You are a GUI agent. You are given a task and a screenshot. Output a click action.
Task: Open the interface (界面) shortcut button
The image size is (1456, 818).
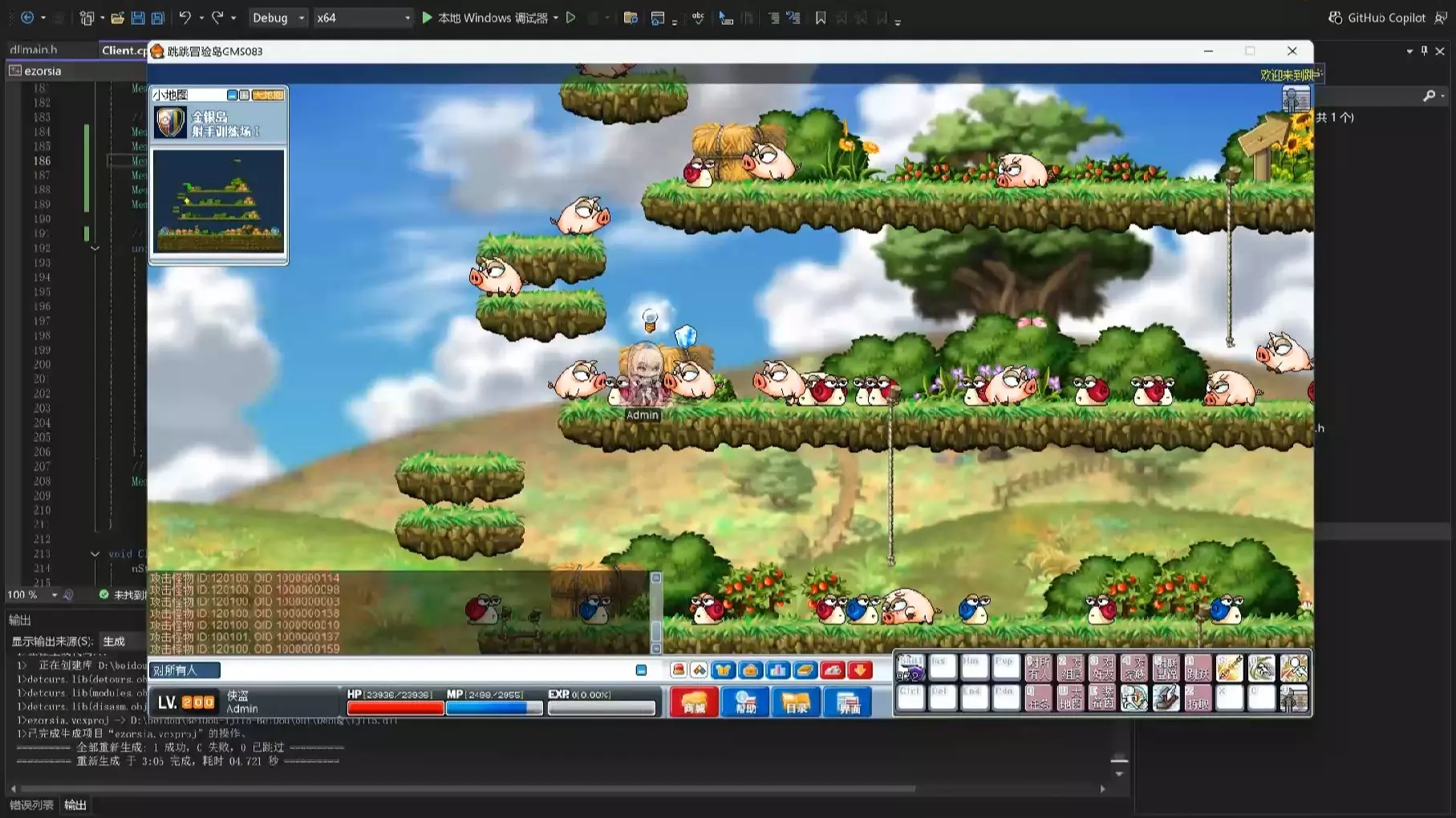[848, 702]
